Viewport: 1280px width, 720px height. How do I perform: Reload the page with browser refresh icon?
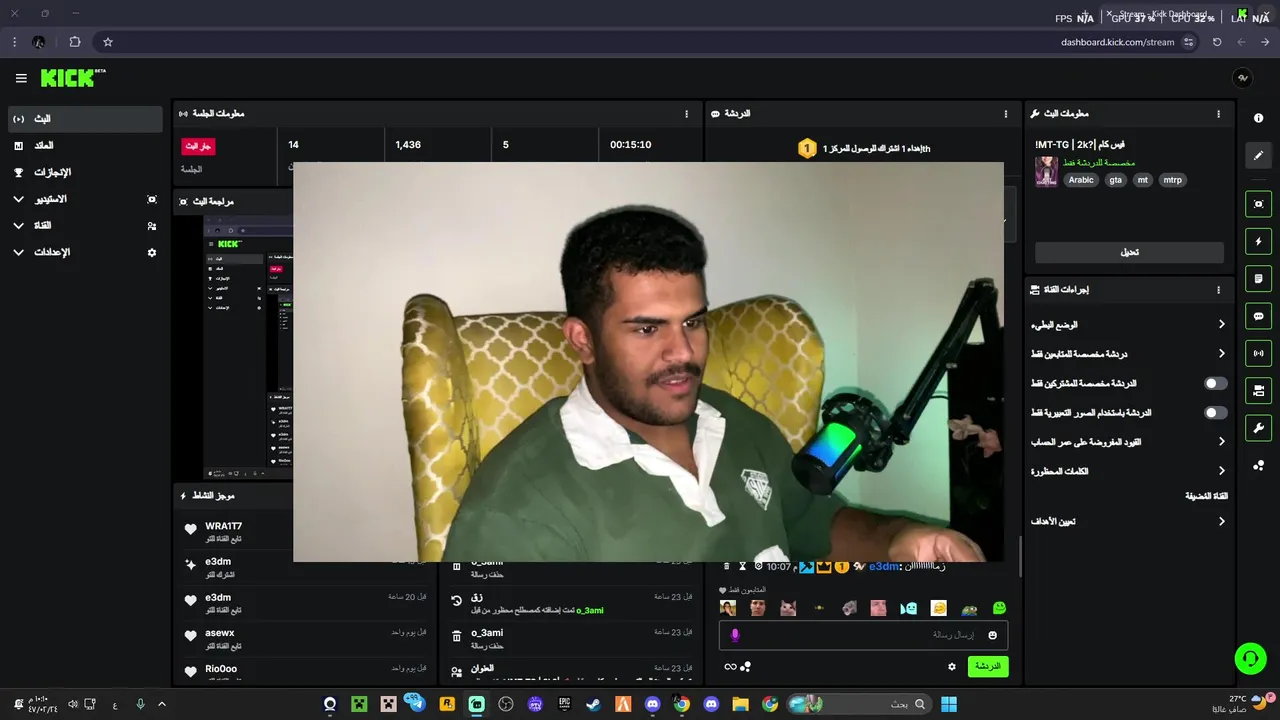1217,42
